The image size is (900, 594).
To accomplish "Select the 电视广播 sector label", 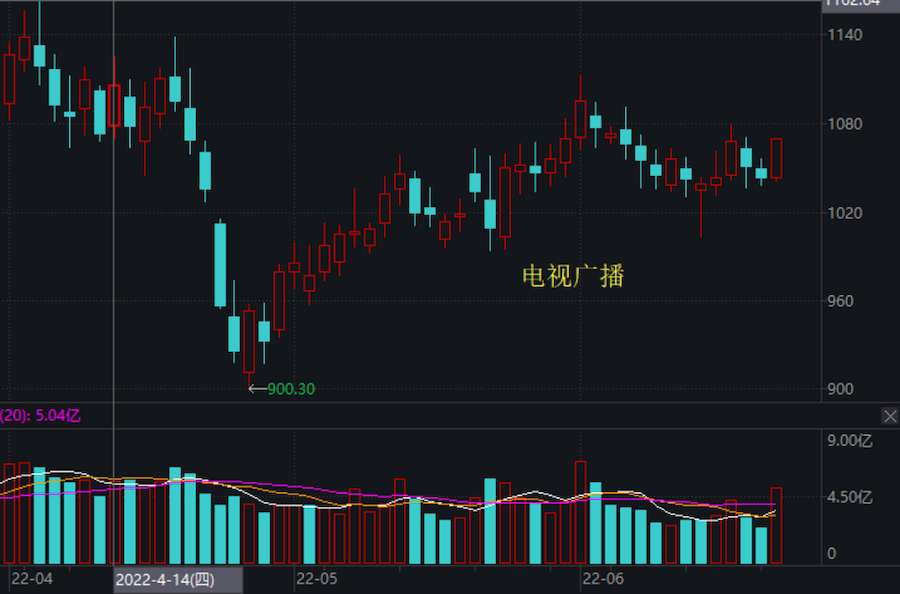I will click(573, 276).
